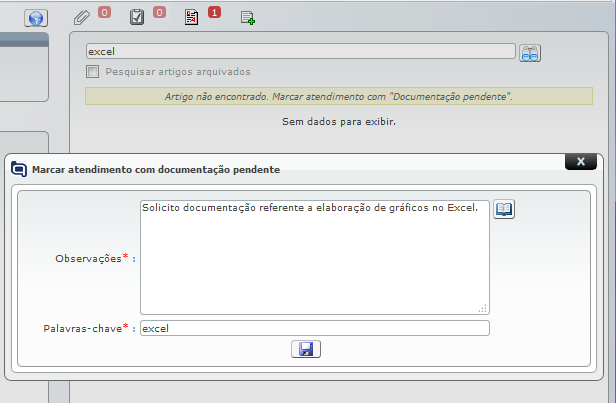Viewport: 616px width, 403px height.
Task: Close the documentação pendente dialog
Action: pos(581,161)
